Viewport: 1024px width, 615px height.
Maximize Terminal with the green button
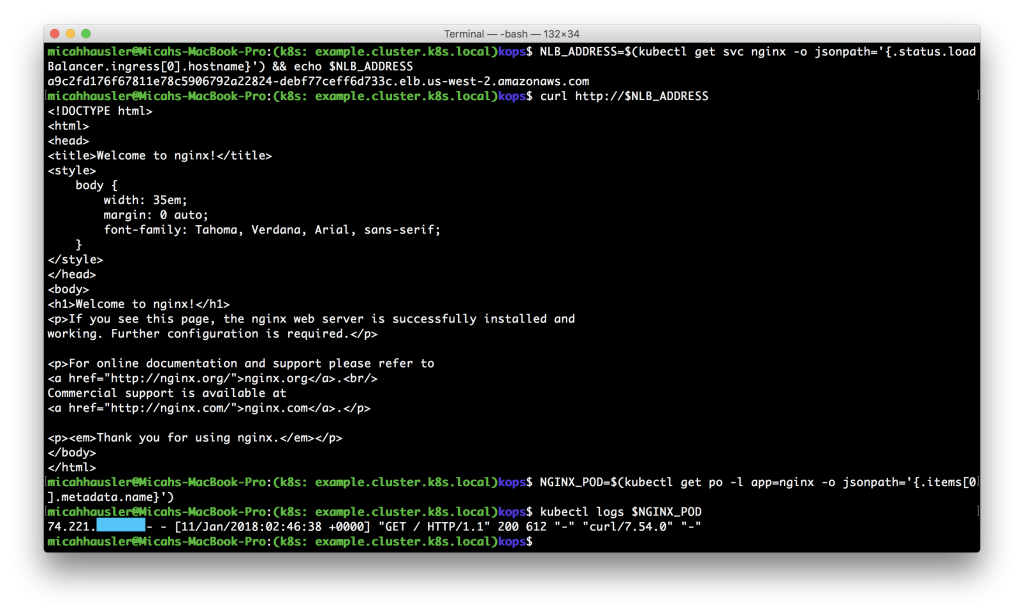click(86, 33)
